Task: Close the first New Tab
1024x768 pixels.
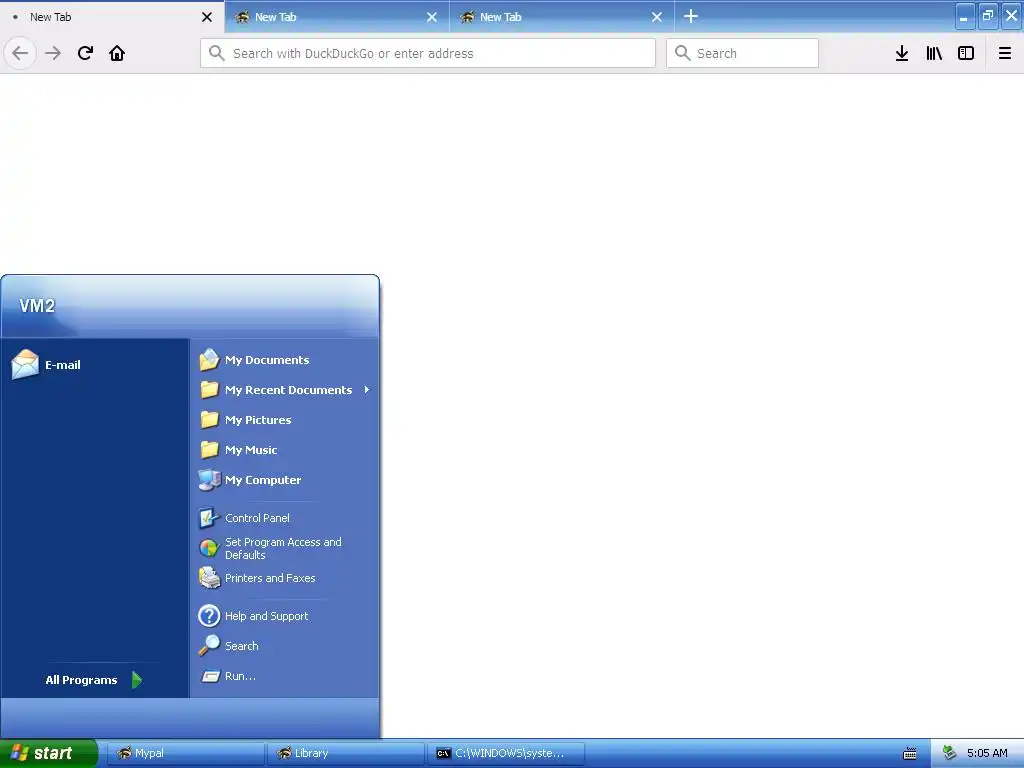Action: 206,17
